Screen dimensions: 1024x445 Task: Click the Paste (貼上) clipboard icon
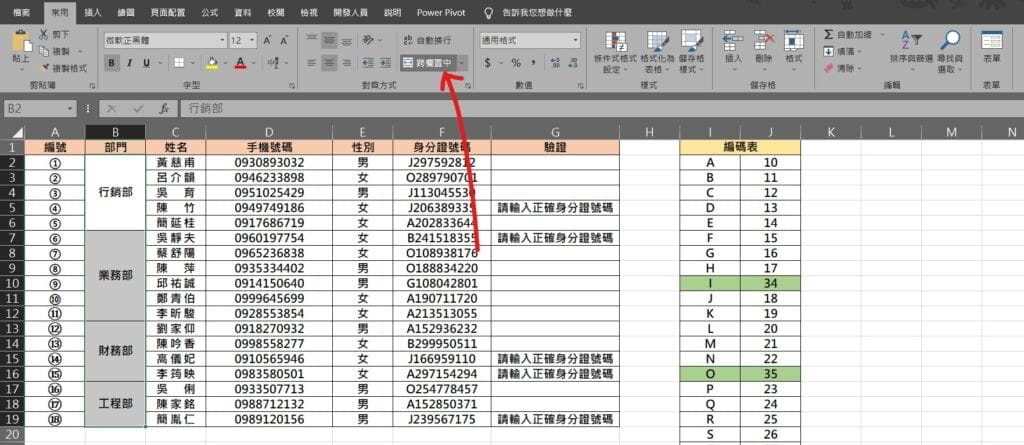[x=21, y=41]
